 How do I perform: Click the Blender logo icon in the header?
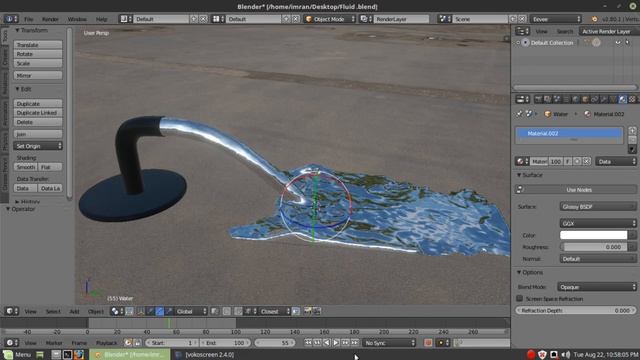[x=594, y=19]
